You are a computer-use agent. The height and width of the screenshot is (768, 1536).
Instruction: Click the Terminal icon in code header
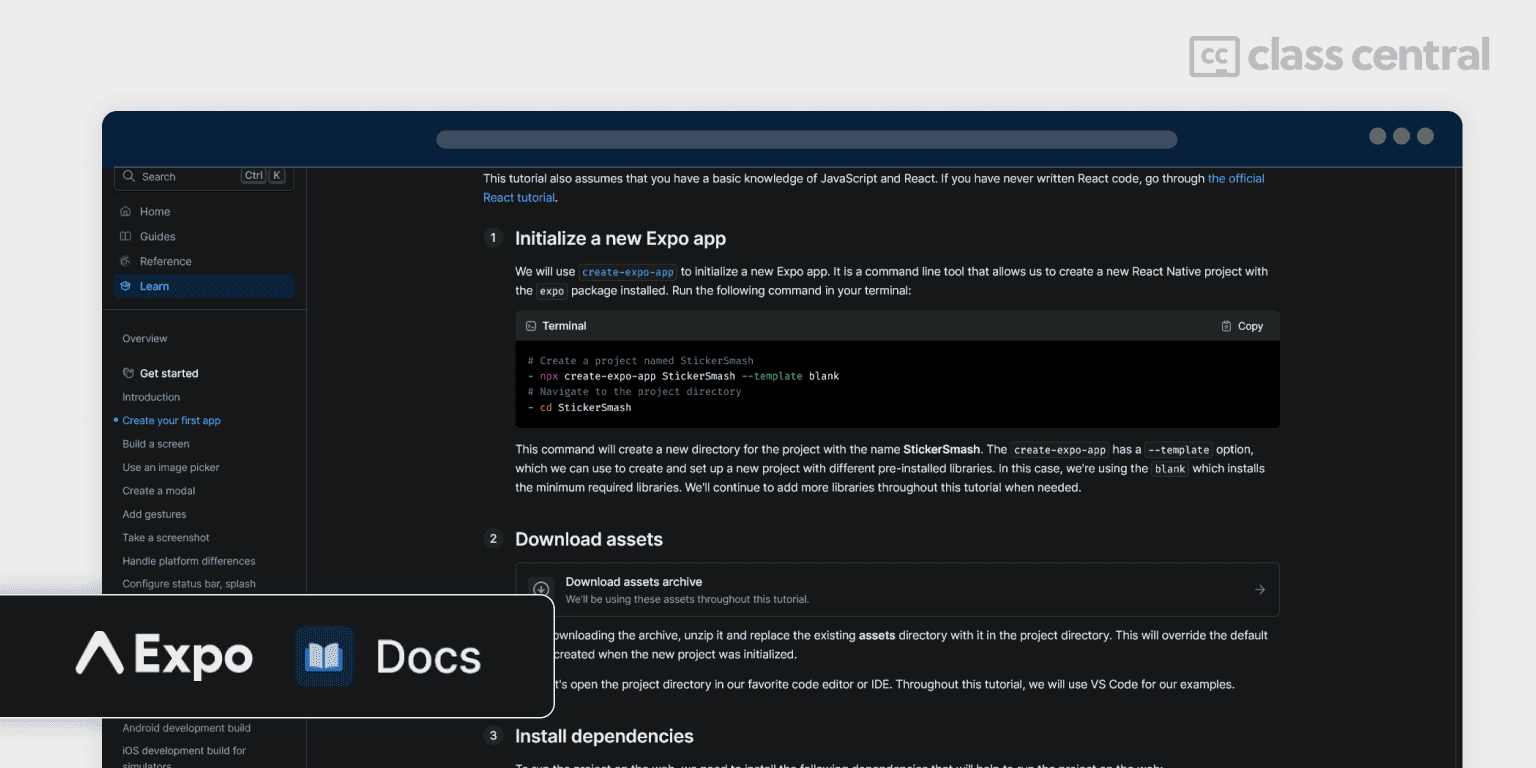531,326
